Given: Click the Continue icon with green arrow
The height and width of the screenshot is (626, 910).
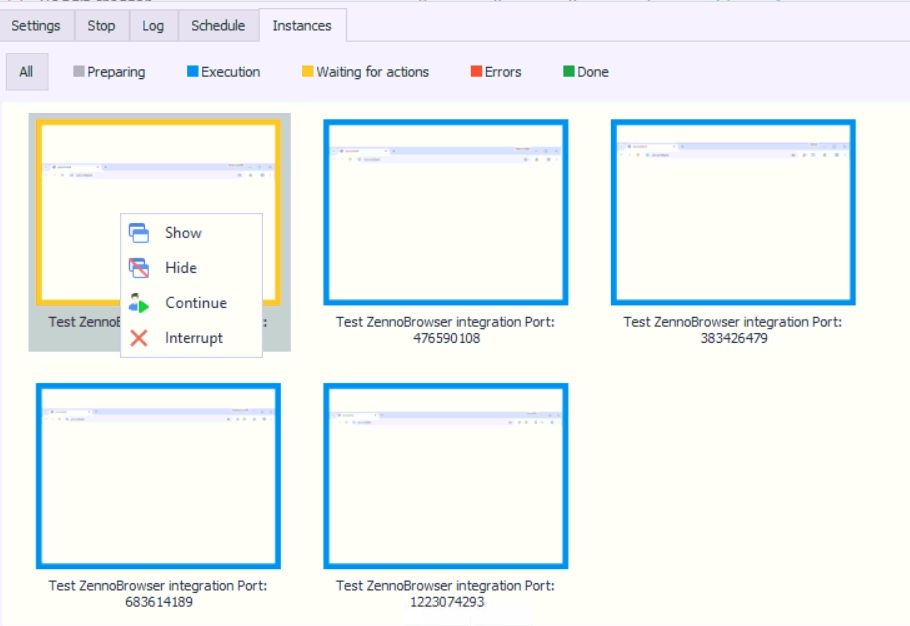Looking at the screenshot, I should [139, 303].
